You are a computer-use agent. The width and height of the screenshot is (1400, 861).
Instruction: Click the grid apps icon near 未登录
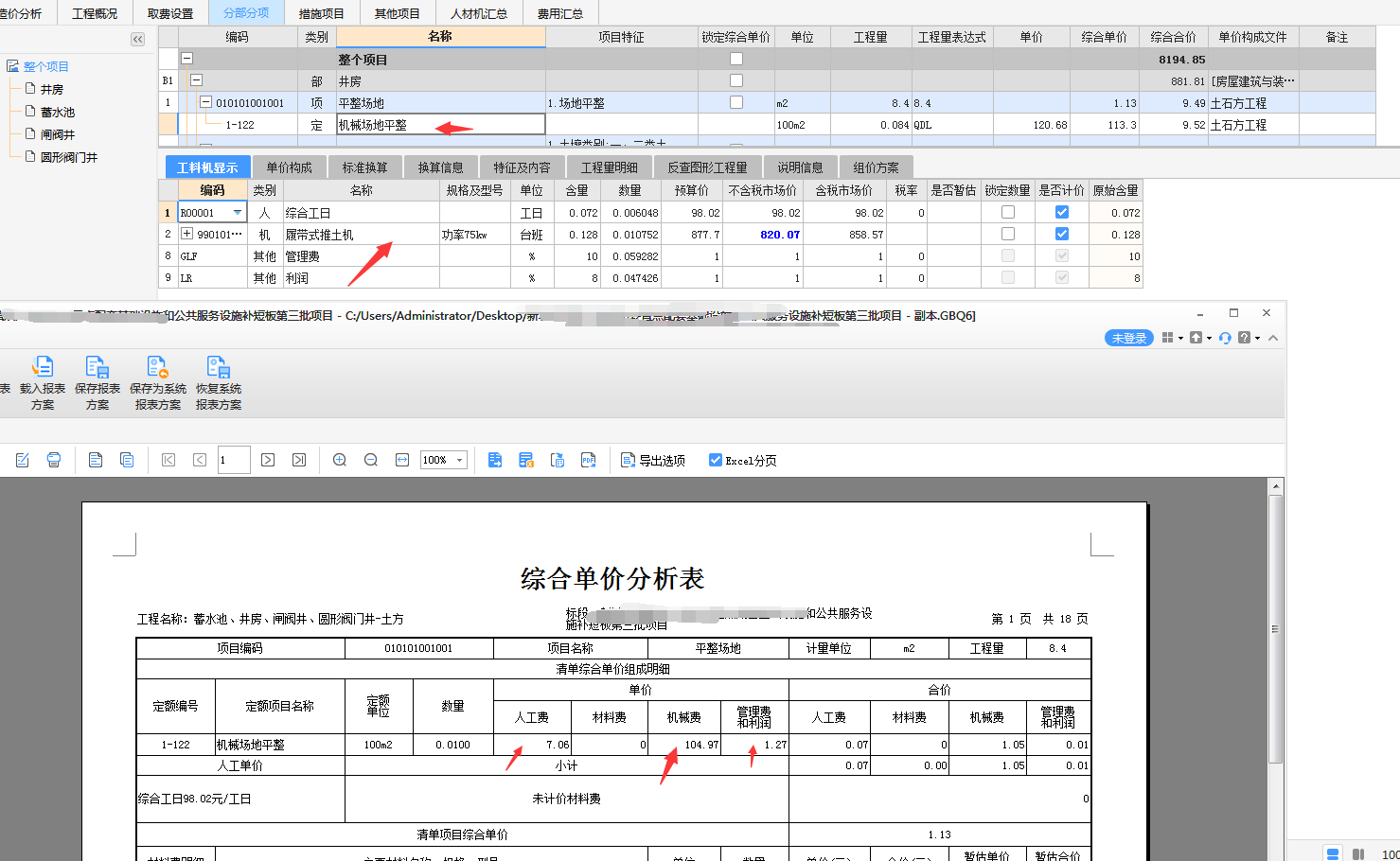1167,338
